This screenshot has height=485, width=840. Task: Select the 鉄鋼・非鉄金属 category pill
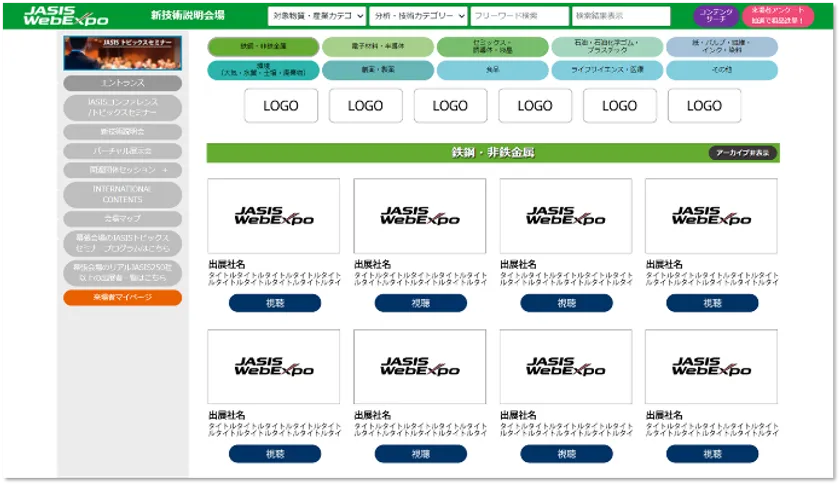point(263,47)
